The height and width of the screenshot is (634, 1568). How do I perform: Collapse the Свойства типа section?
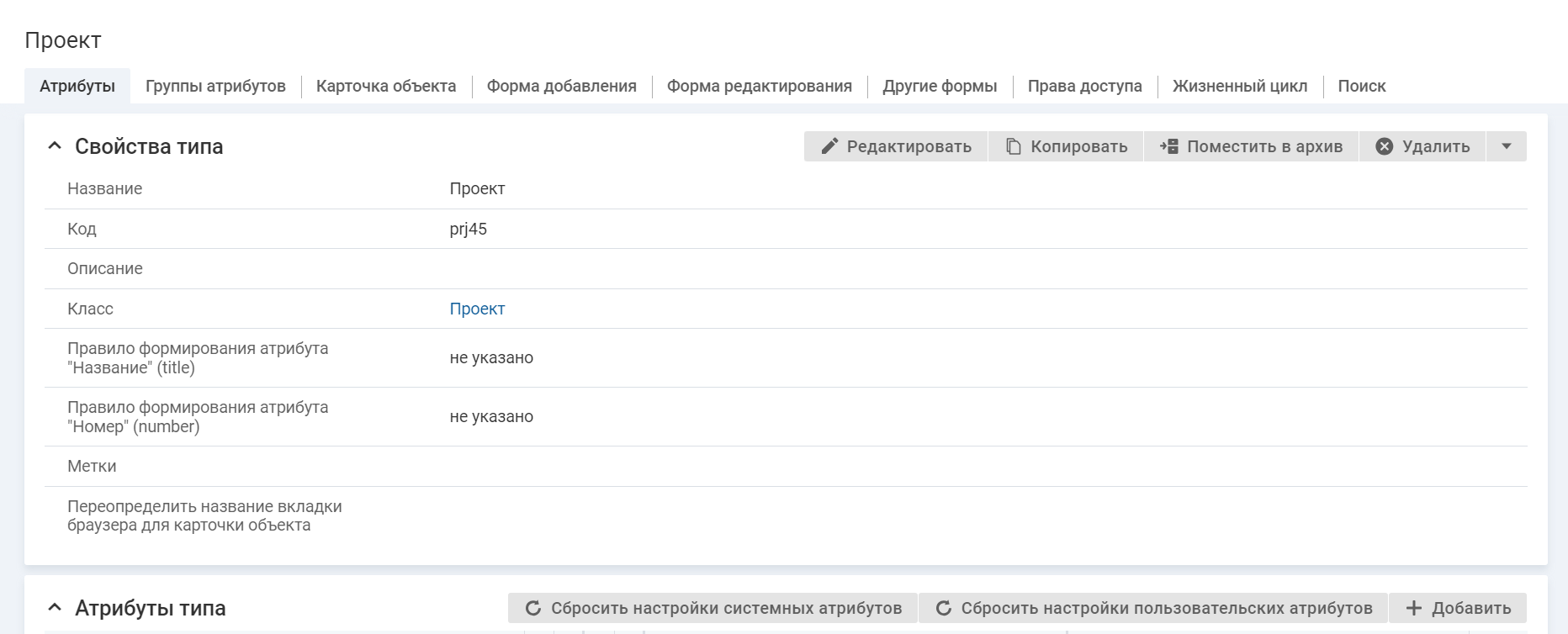[55, 146]
